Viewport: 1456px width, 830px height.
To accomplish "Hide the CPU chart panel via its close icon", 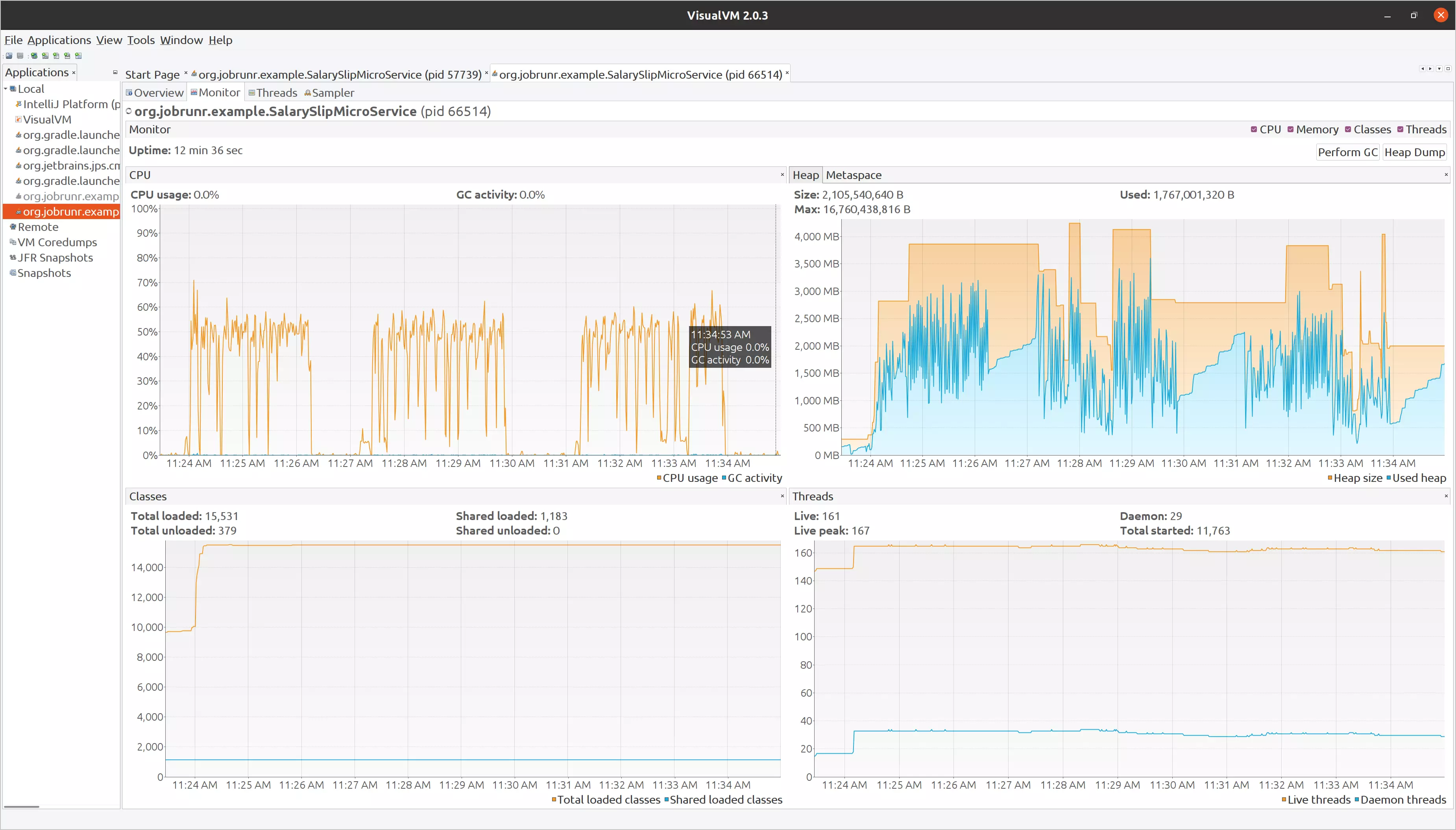I will (x=782, y=175).
